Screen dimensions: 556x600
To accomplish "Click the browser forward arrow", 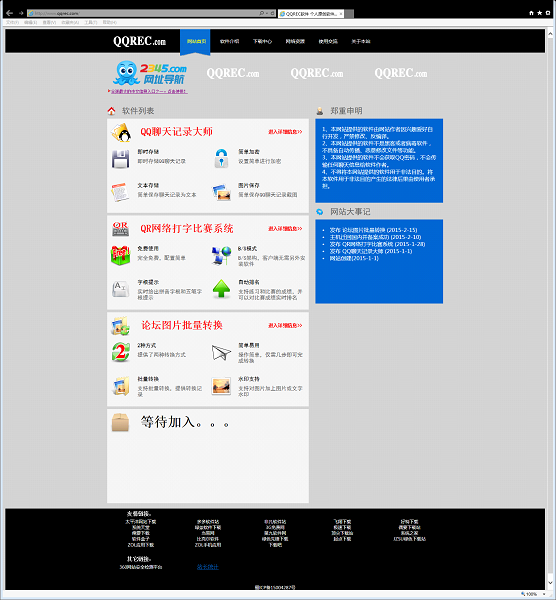I will tap(21, 13).
